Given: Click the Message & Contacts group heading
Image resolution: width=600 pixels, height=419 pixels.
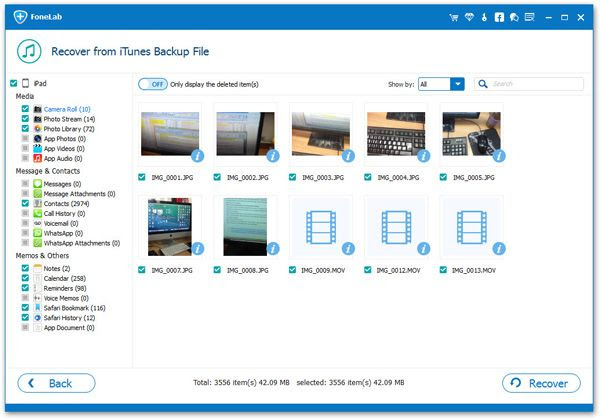Looking at the screenshot, I should pyautogui.click(x=48, y=171).
